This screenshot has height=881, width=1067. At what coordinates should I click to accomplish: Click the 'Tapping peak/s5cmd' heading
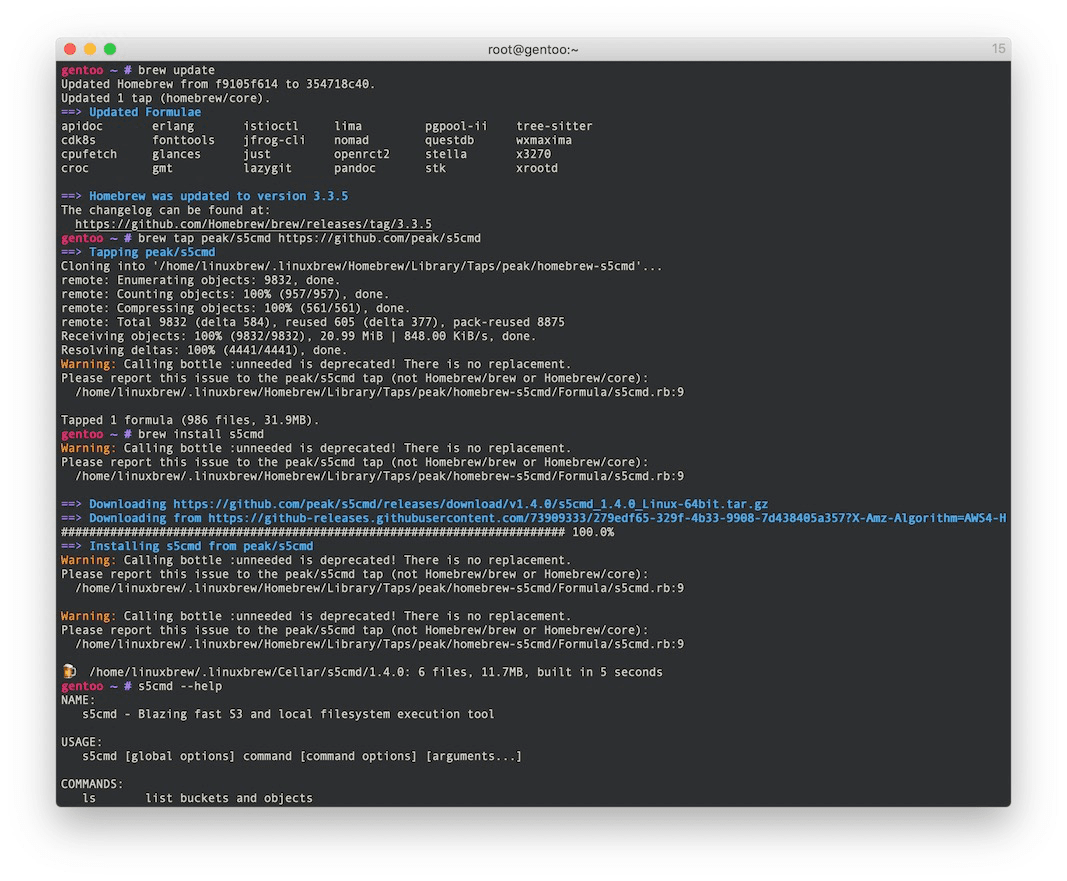click(152, 252)
